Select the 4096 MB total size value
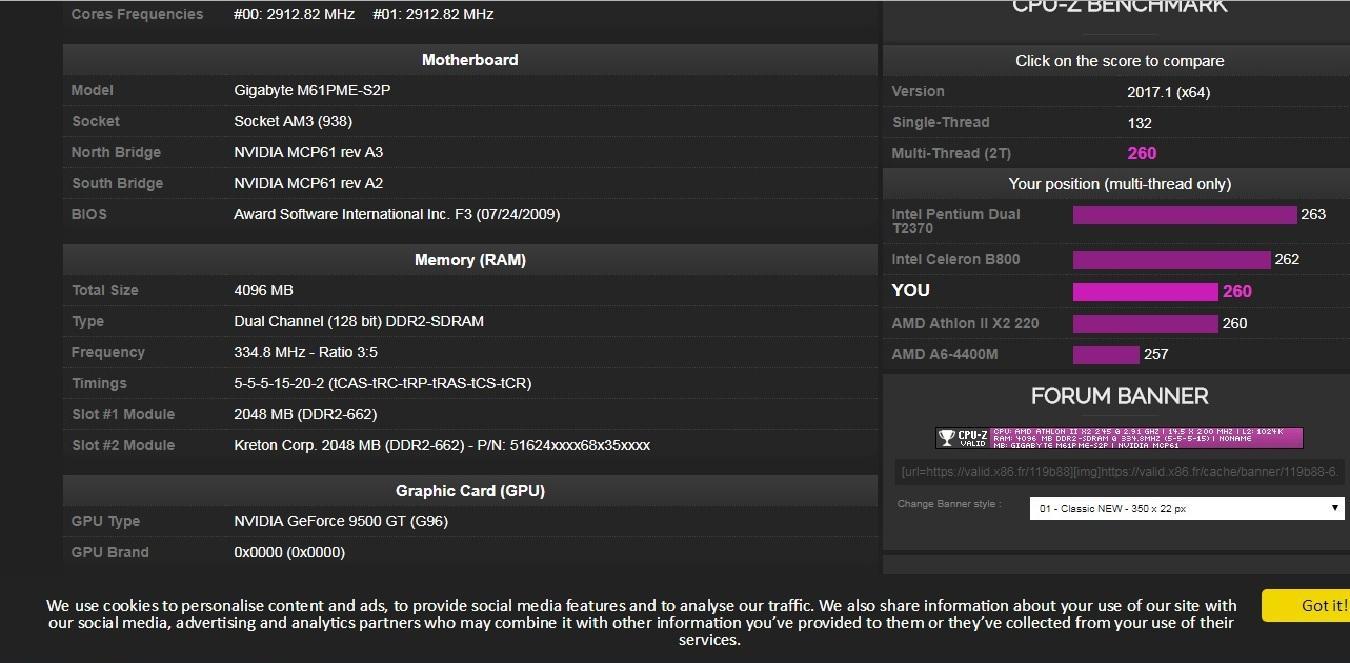1350x663 pixels. click(263, 290)
